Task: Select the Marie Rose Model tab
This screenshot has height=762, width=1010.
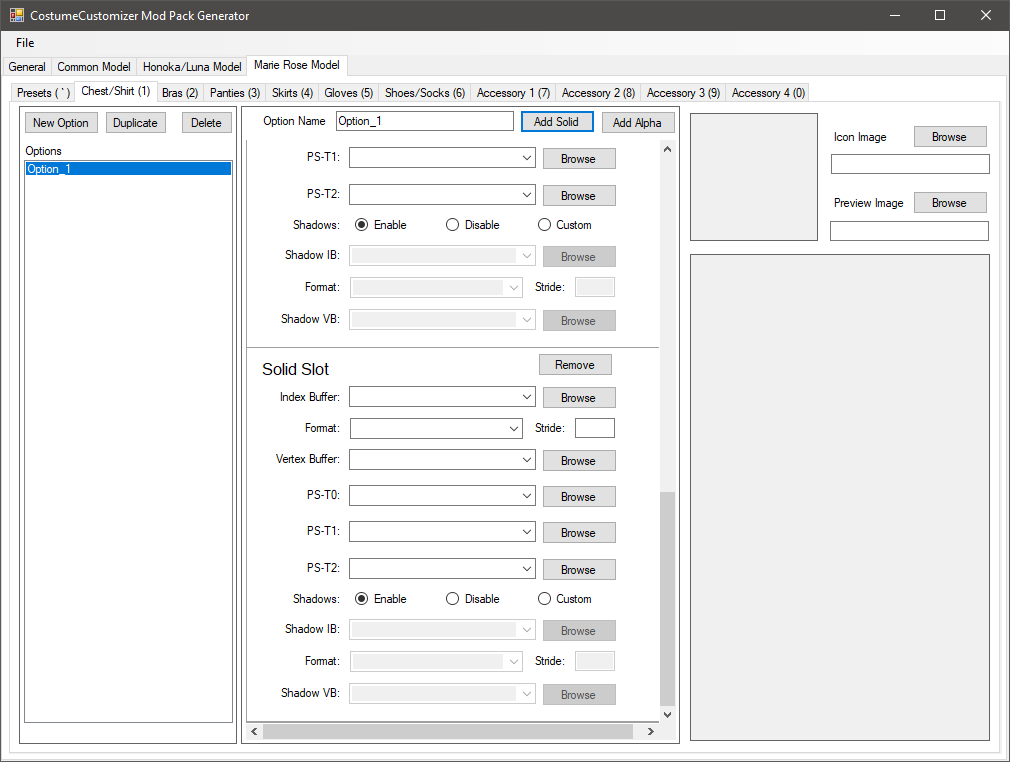Action: [x=297, y=65]
